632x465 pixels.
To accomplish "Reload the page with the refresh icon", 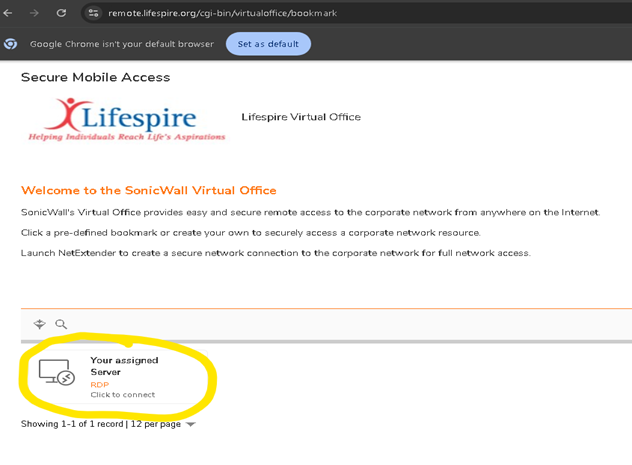I will [61, 13].
